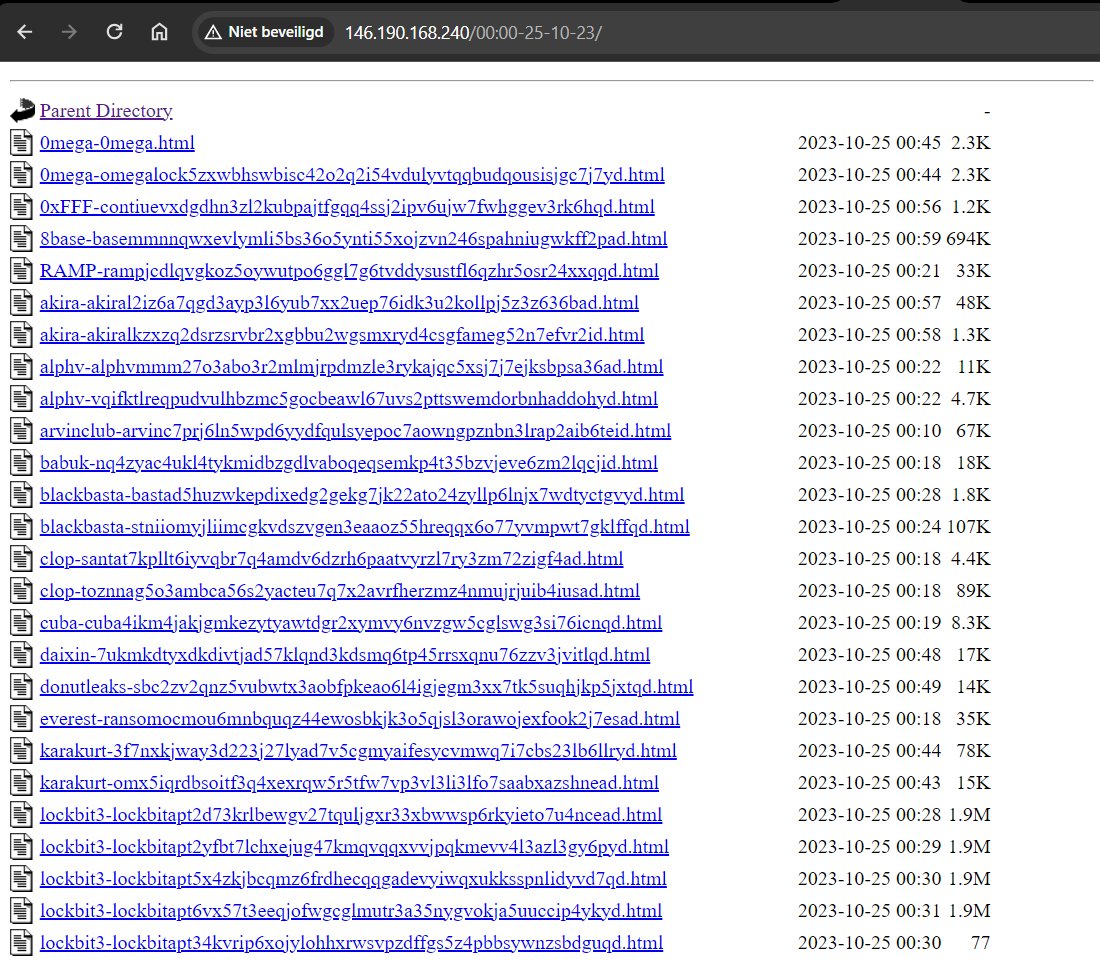Open the blackbasta-stniiomyjliim html link
Image resolution: width=1100 pixels, height=961 pixels.
tap(365, 527)
